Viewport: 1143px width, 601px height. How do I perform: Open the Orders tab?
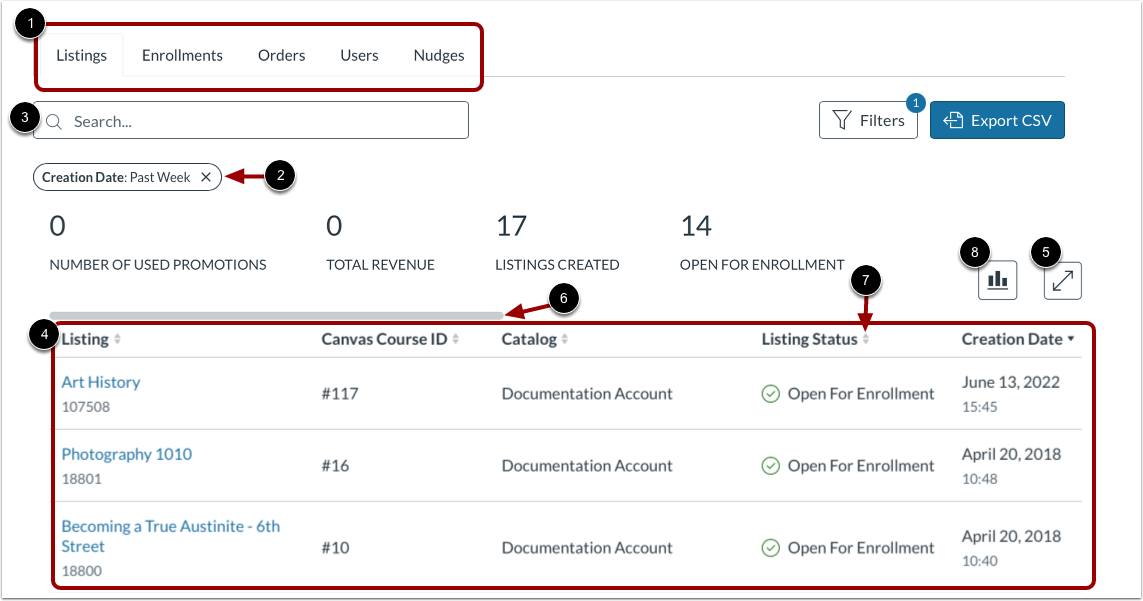click(x=281, y=55)
